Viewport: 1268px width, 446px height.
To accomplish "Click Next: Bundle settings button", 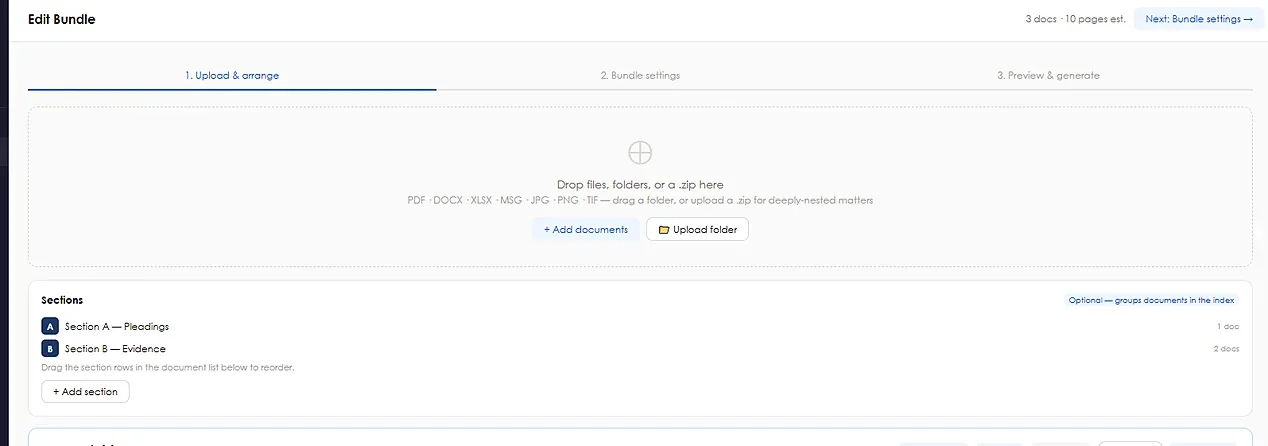I will point(1199,19).
